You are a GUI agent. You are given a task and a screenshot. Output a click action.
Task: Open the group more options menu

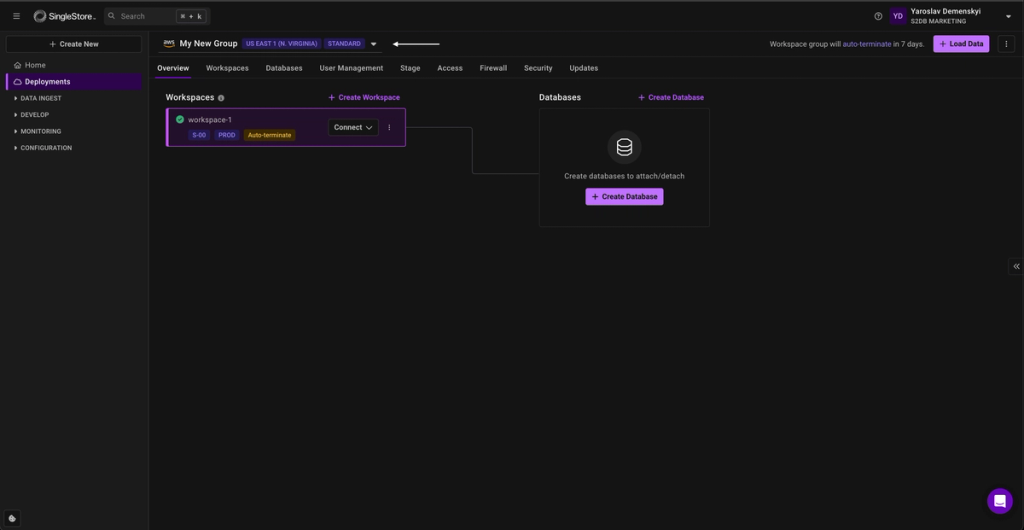pyautogui.click(x=1006, y=44)
